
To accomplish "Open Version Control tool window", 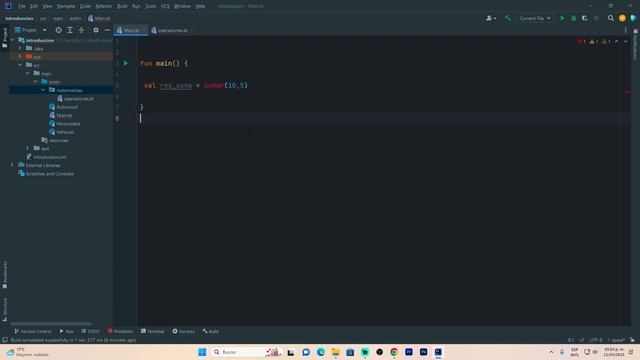I will tap(33, 331).
